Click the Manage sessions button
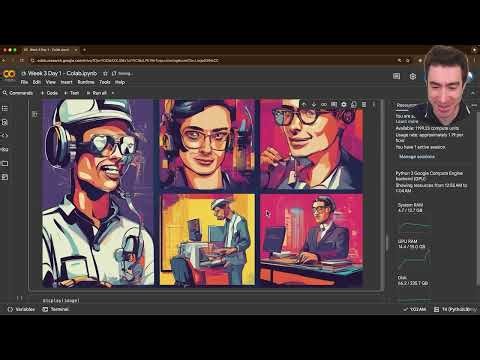This screenshot has height=360, width=480. click(x=417, y=157)
